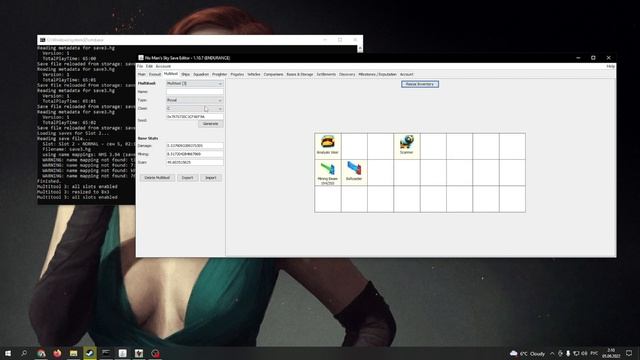Open File Explorer from the taskbar
The width and height of the screenshot is (640, 360).
click(73, 353)
